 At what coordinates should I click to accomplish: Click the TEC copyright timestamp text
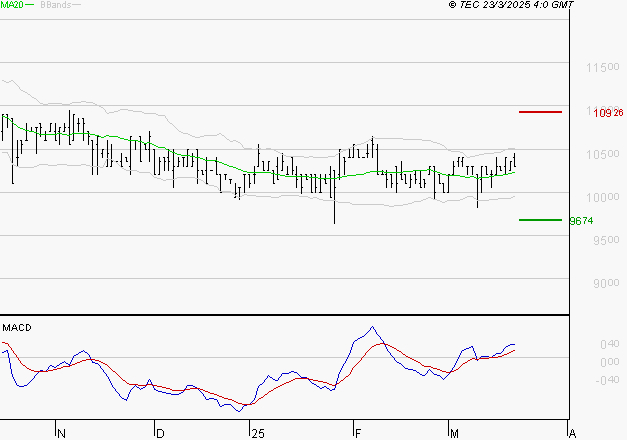[x=511, y=4]
